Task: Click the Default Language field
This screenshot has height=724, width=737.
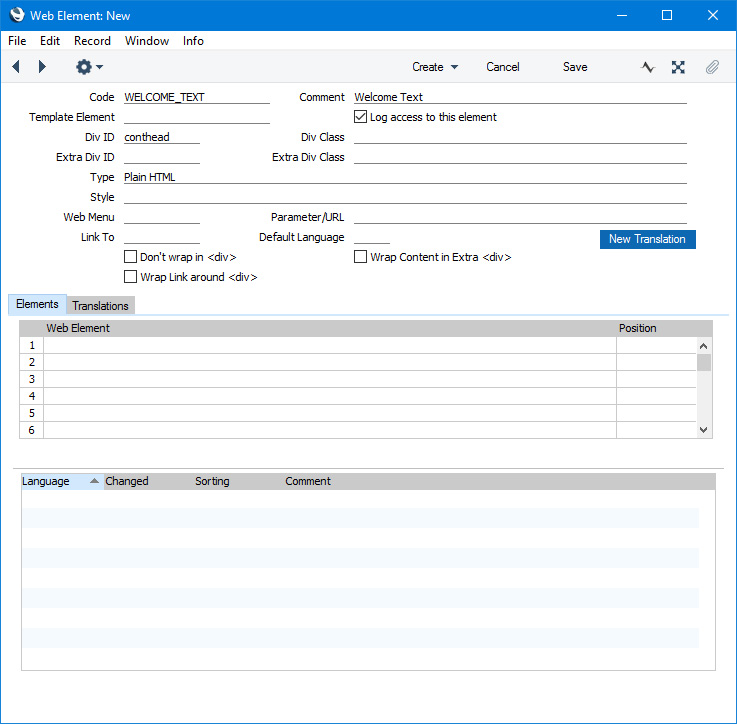Action: point(372,237)
